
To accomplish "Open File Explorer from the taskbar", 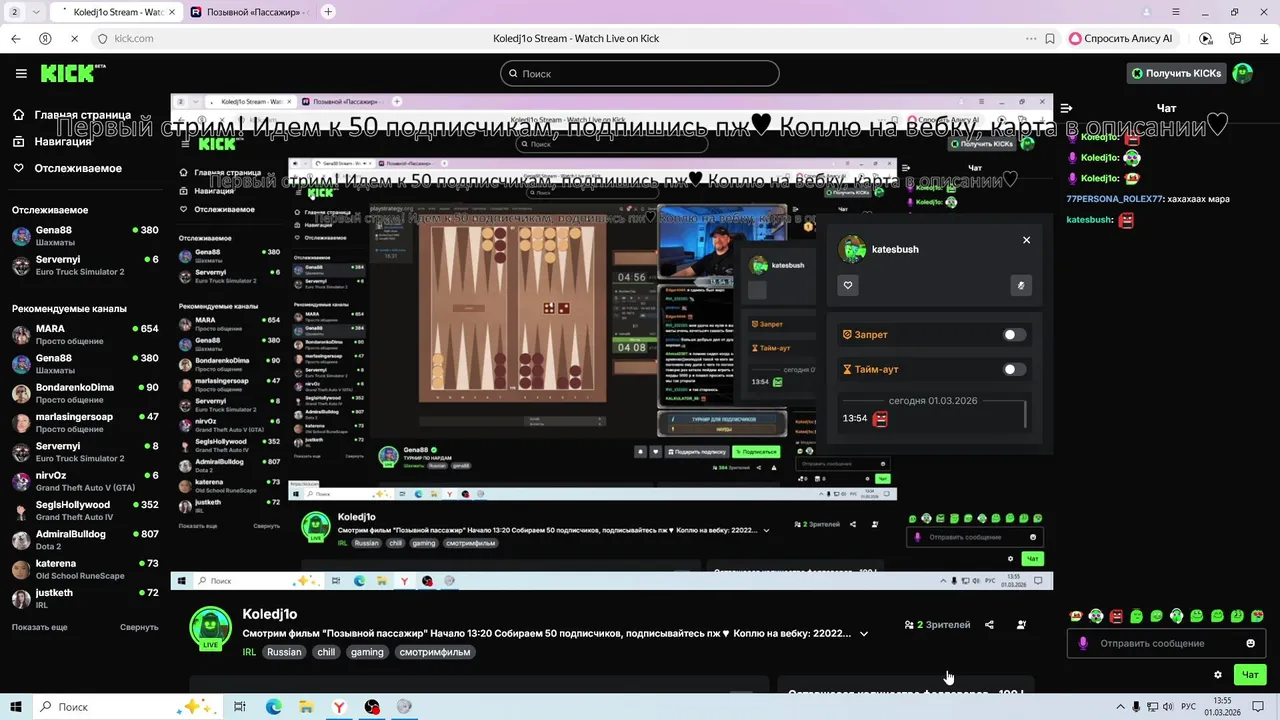I will [307, 707].
